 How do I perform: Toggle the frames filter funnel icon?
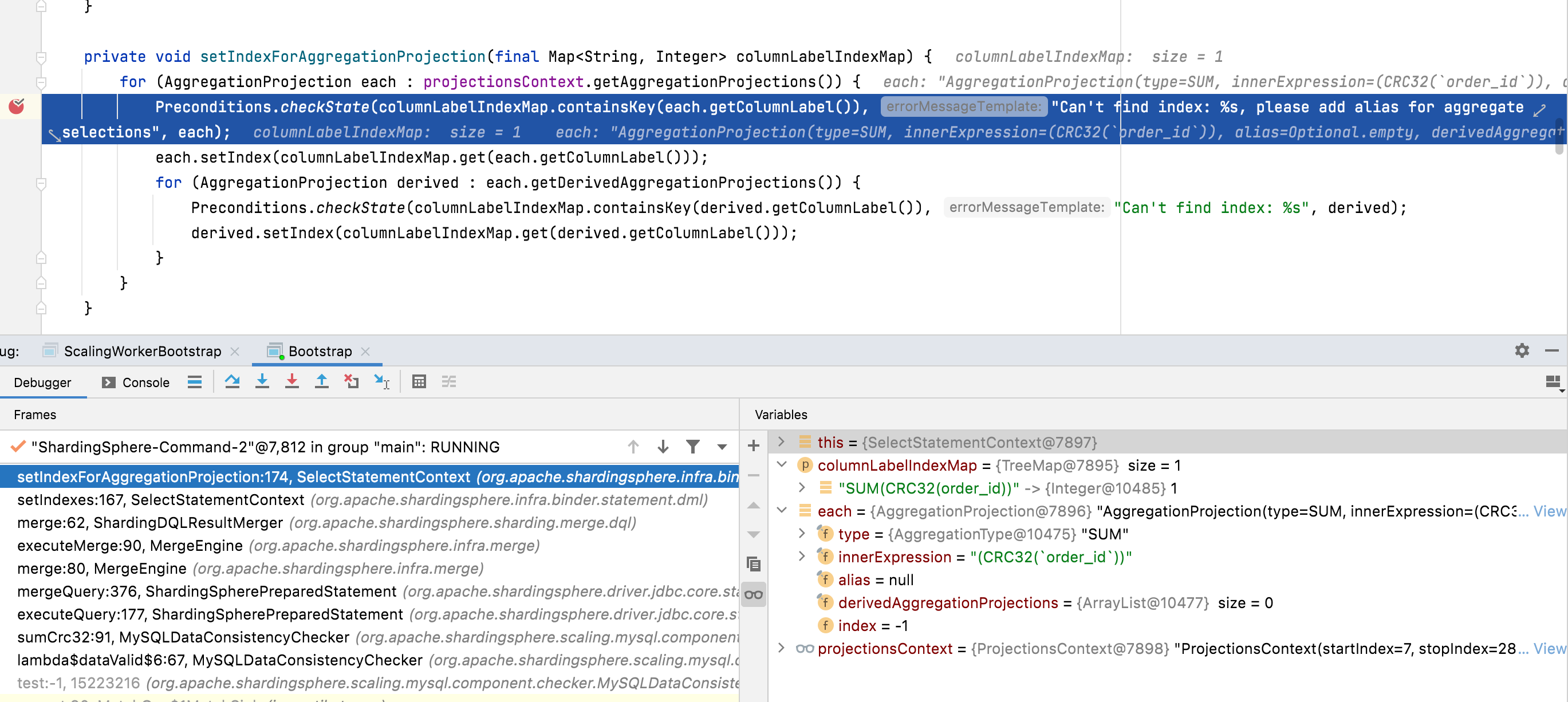click(x=693, y=446)
